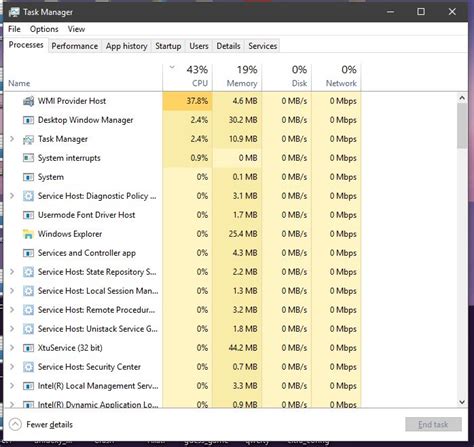Sort by the Network column header
Viewport: 474px width, 447px height.
coord(337,77)
